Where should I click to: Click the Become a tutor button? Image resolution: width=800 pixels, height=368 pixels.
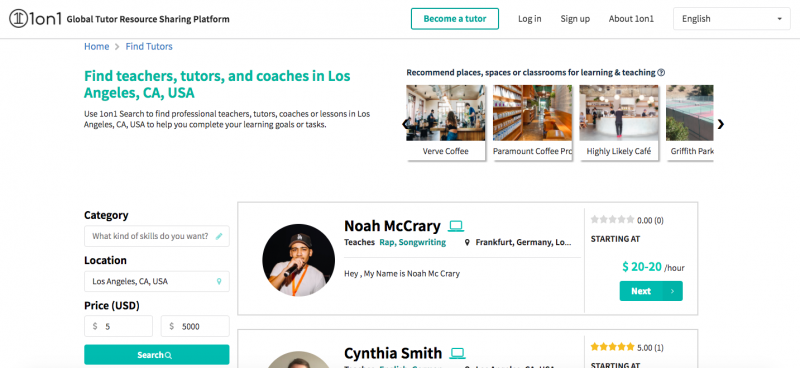tap(455, 19)
